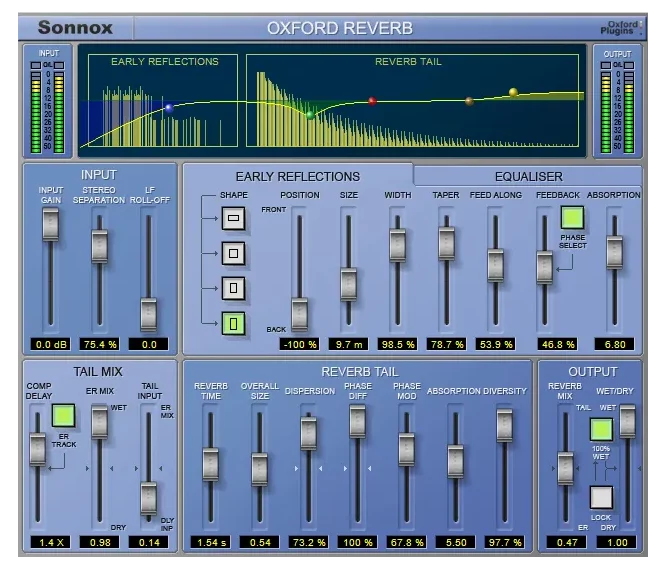Screen dimensions: 667x570
Task: Click the LF Roll-Off value 0.0
Action: [x=148, y=344]
